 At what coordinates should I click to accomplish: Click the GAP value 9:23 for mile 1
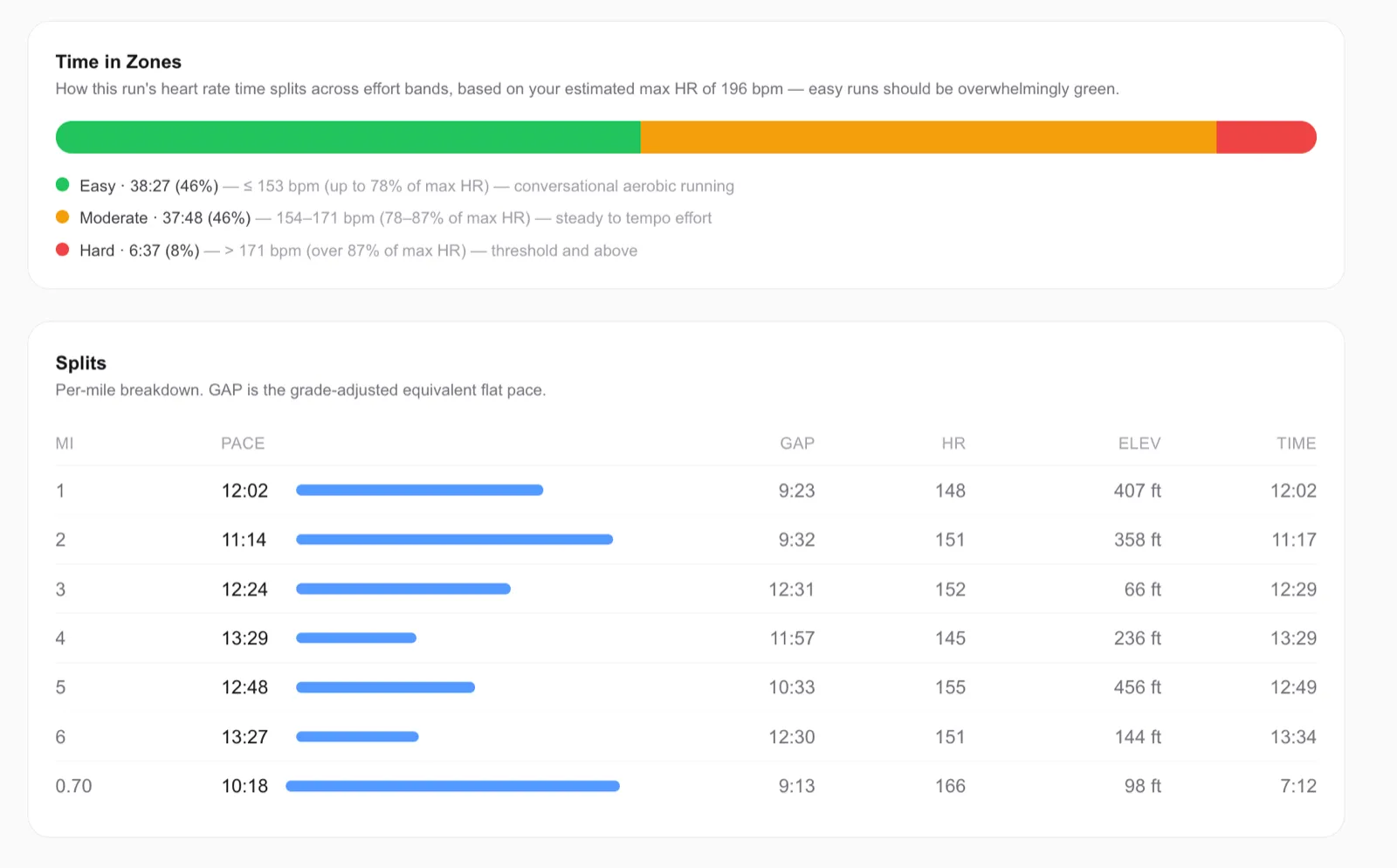click(x=797, y=491)
